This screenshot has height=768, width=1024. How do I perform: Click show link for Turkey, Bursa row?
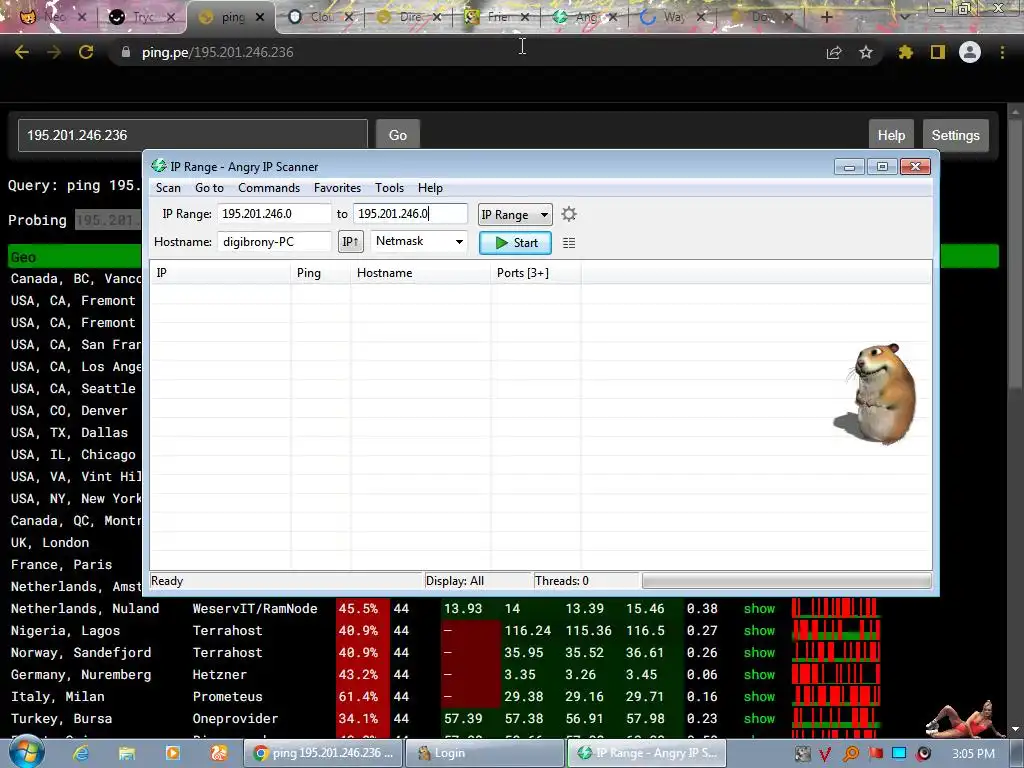pos(759,719)
